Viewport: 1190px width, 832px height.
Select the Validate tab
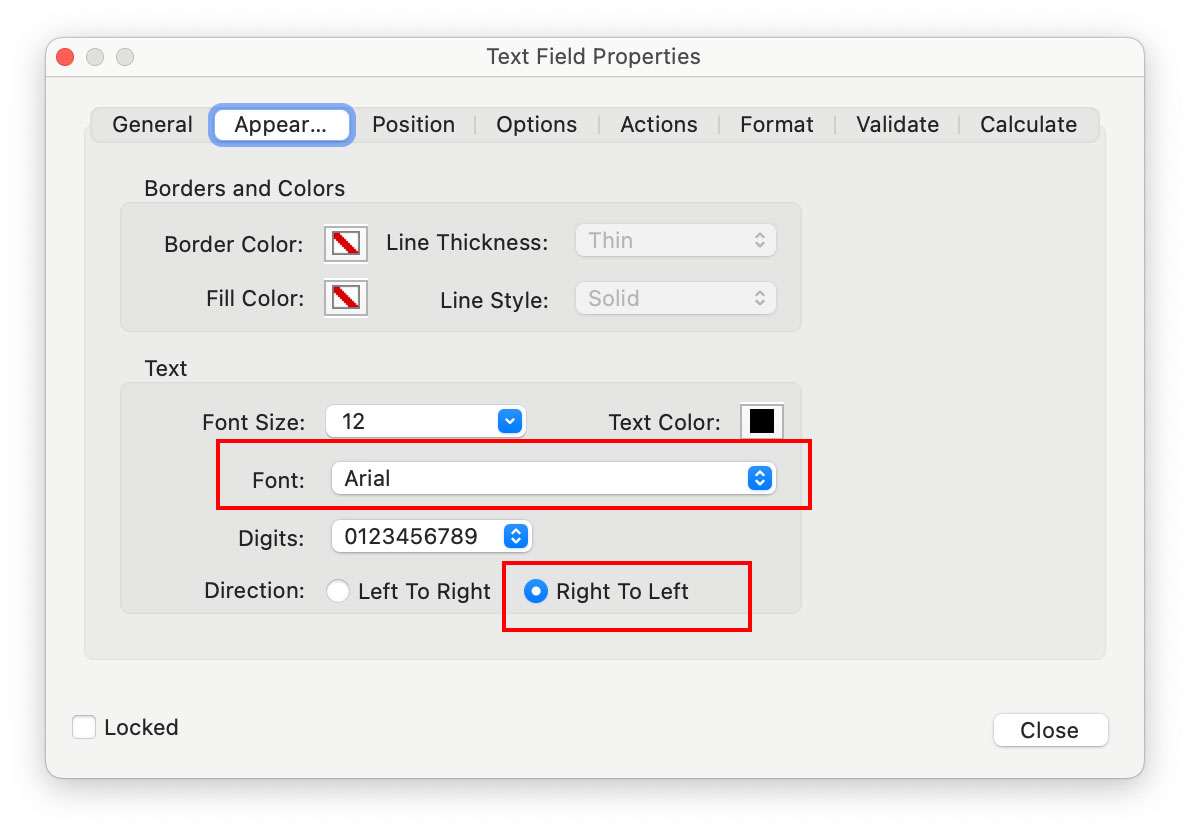[x=896, y=124]
